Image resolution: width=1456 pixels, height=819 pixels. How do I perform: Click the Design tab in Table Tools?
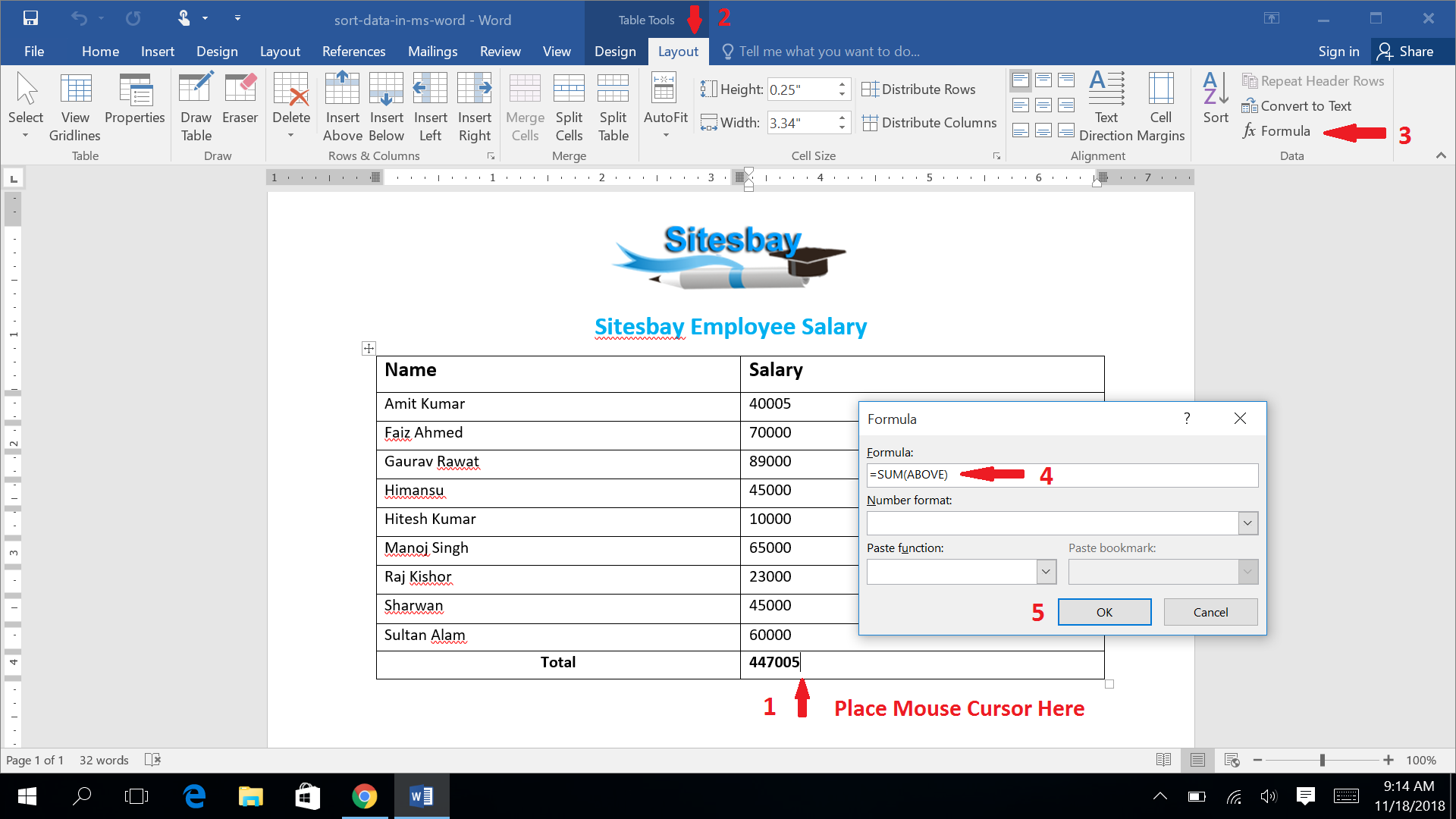pos(614,51)
